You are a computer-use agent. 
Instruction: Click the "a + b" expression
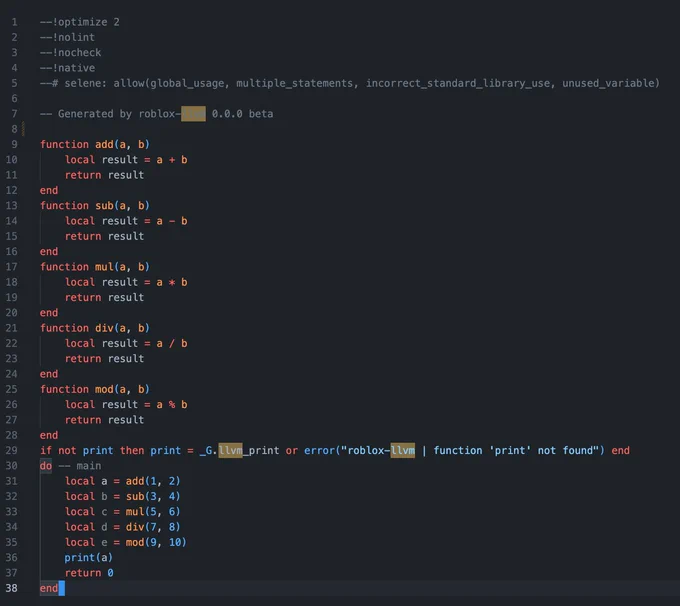172,160
